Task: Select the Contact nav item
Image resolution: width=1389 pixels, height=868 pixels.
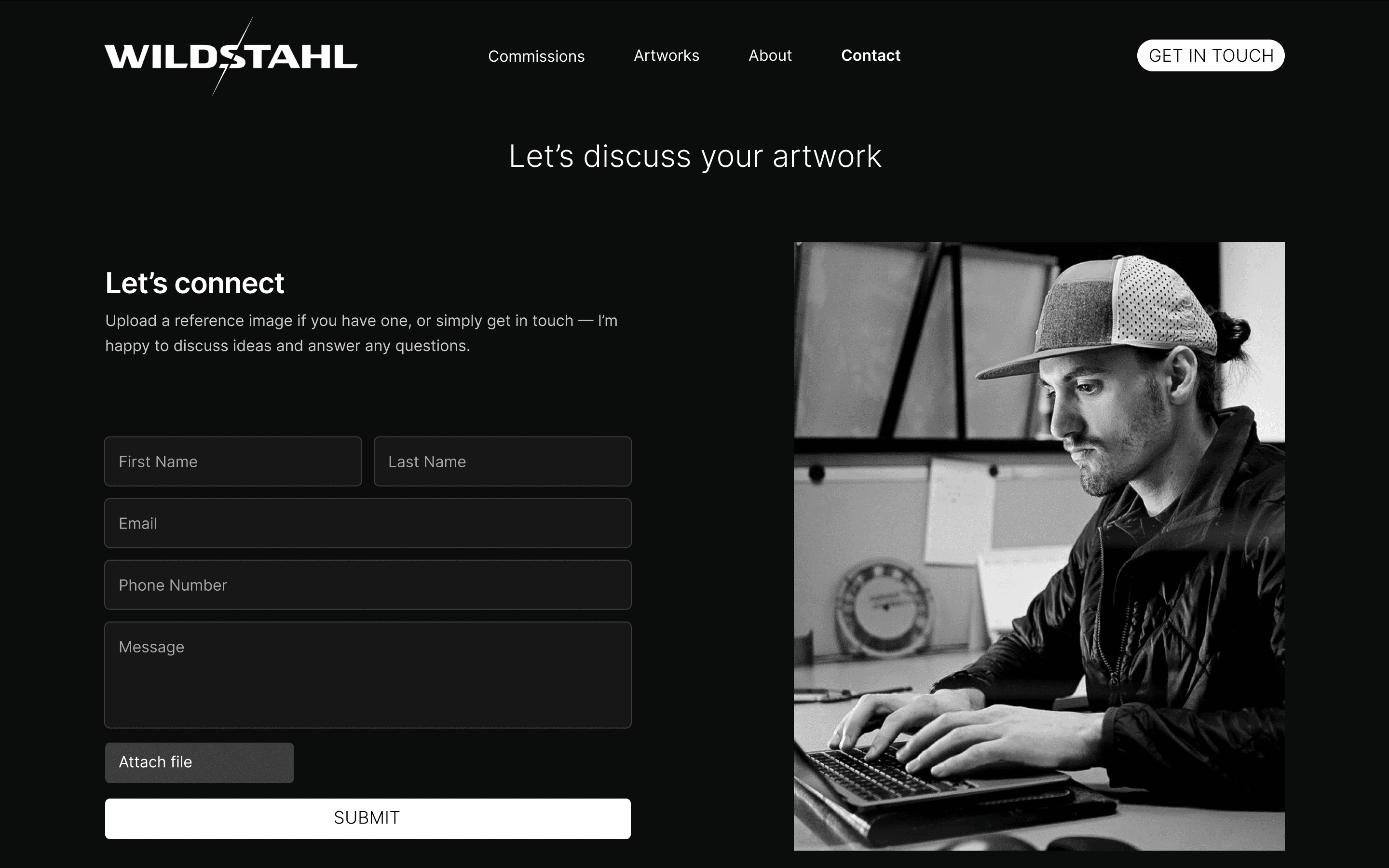Action: [x=871, y=55]
